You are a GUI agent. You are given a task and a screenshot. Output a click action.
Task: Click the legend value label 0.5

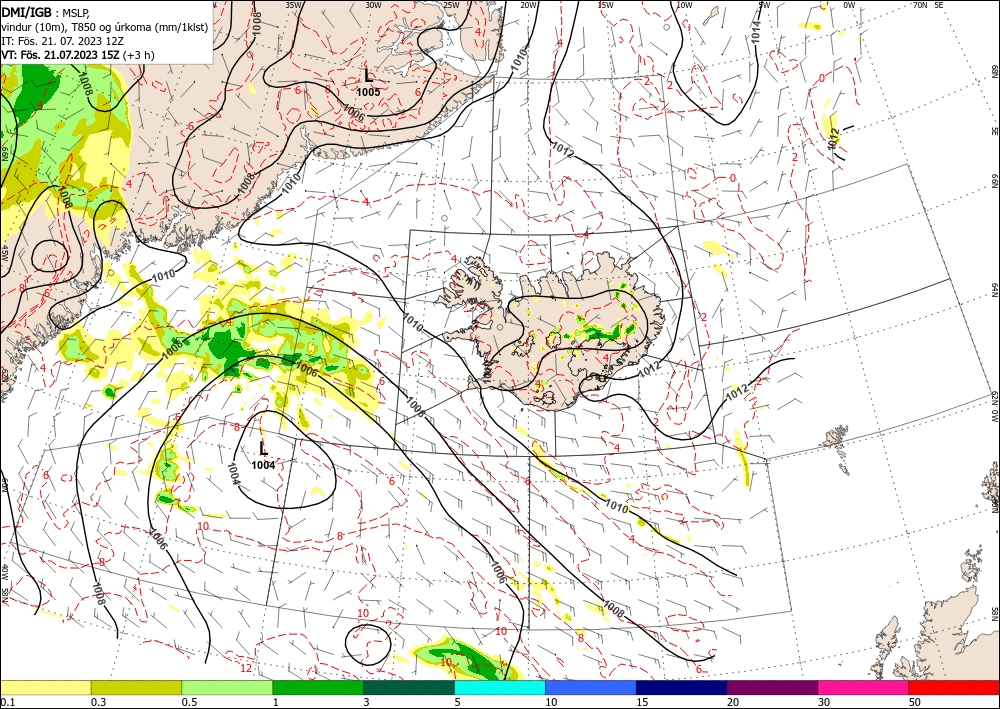click(x=189, y=702)
